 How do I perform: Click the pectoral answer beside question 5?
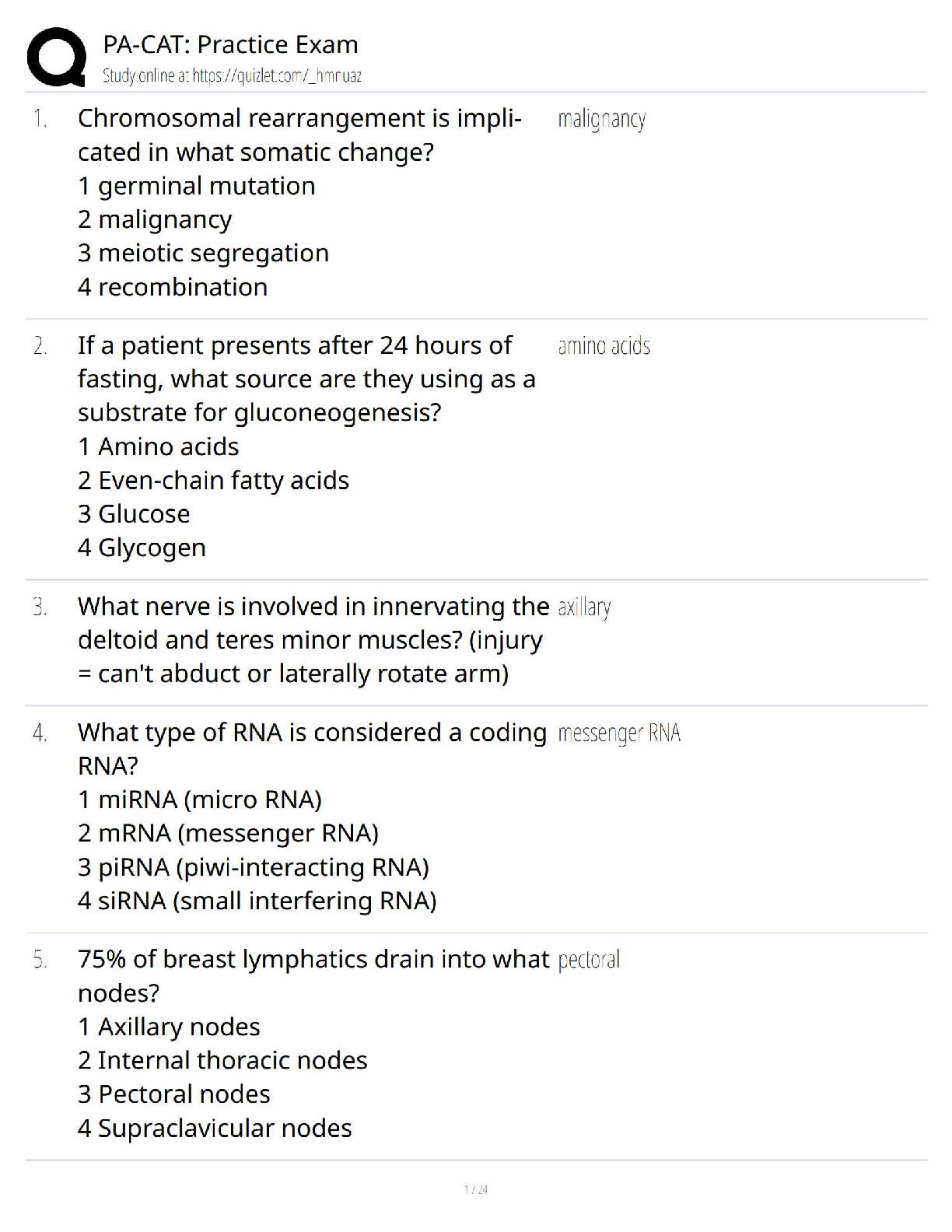click(589, 960)
